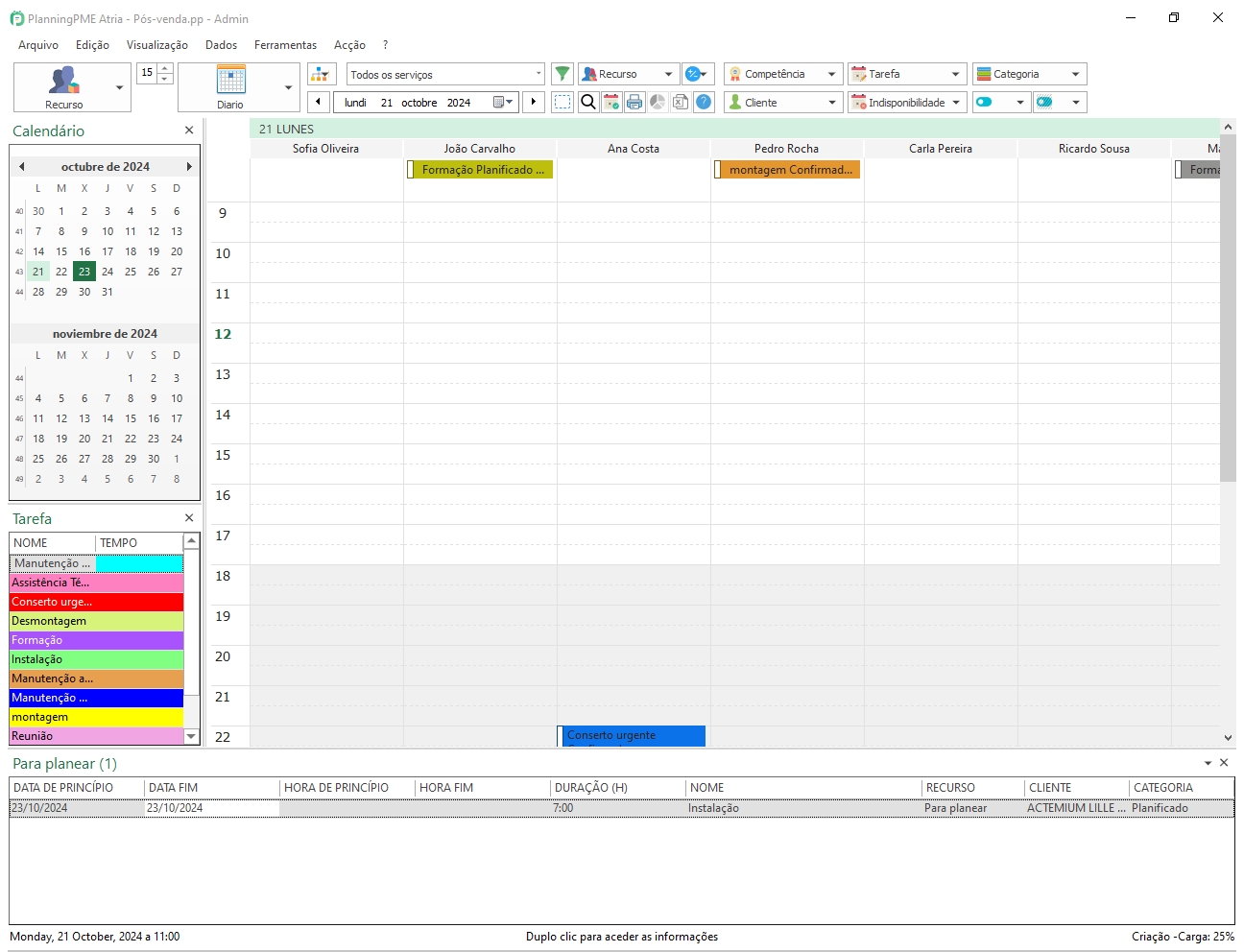Toggle the blue switch filter button
The image size is (1244, 952).
pyautogui.click(x=984, y=102)
